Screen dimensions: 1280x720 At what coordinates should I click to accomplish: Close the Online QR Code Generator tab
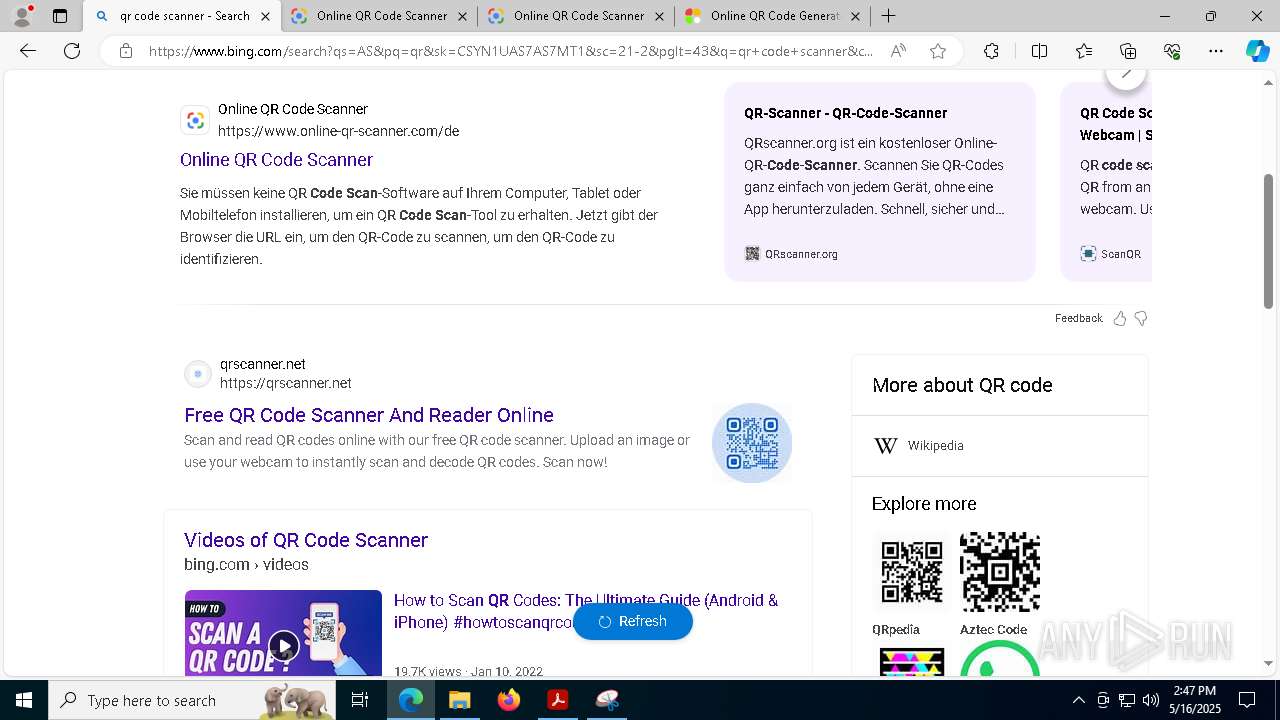click(855, 16)
